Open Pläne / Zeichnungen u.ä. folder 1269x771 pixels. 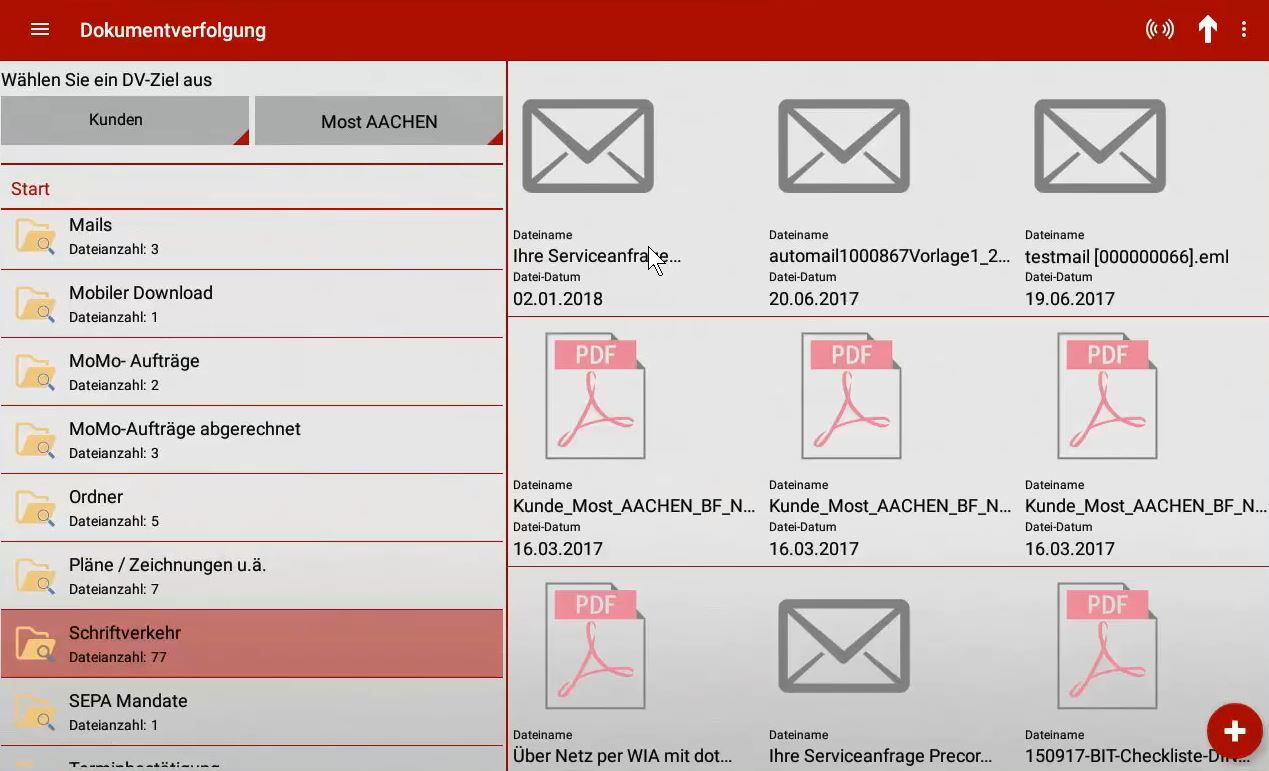(x=252, y=576)
